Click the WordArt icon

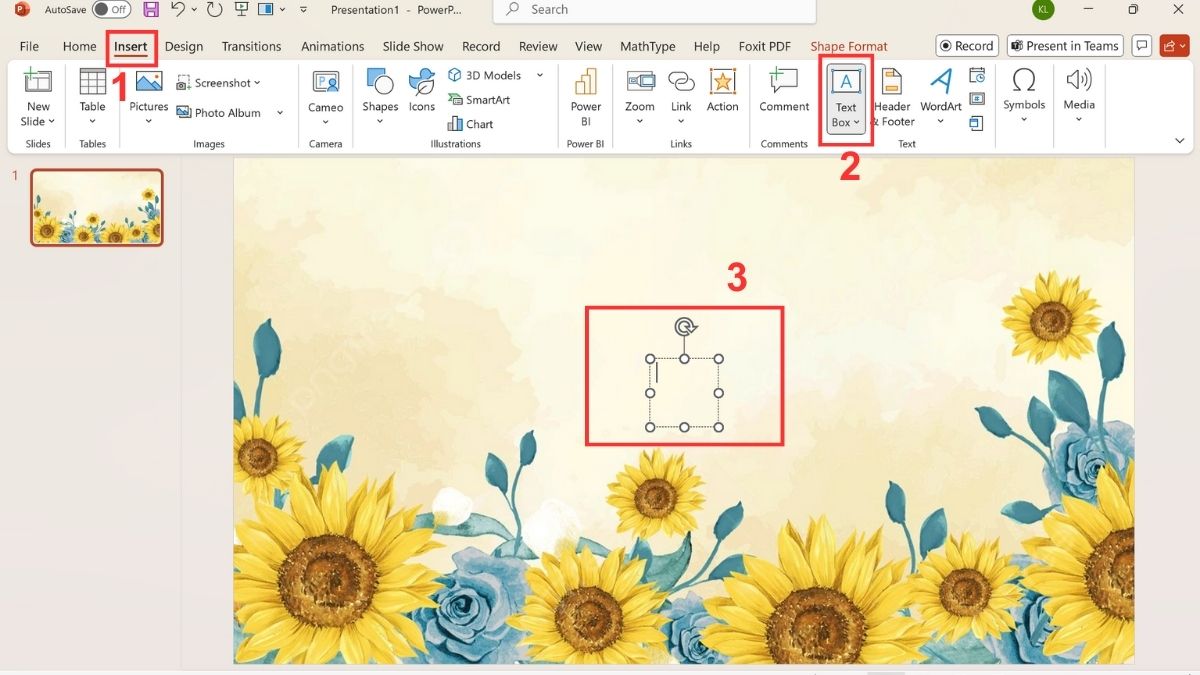940,82
